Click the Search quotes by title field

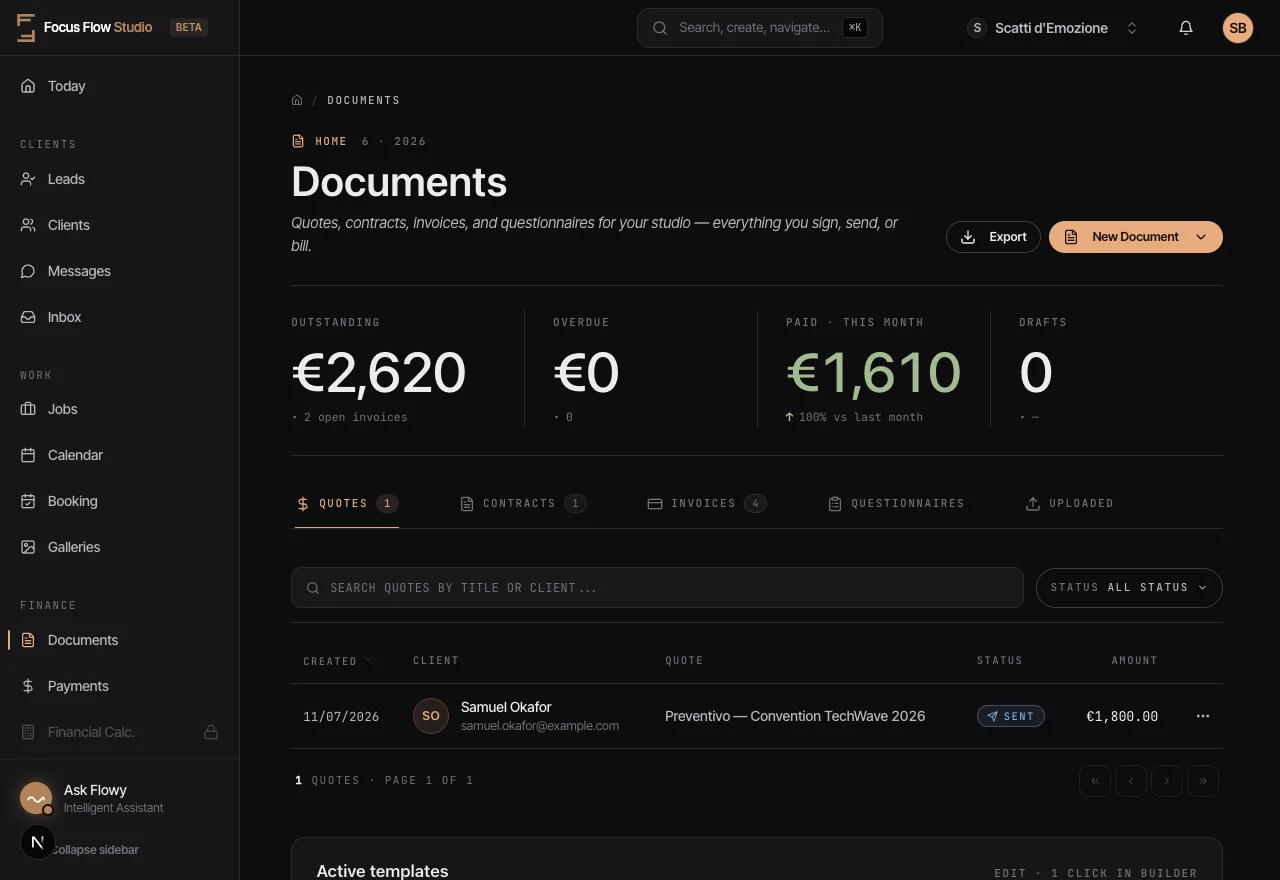pyautogui.click(x=657, y=588)
